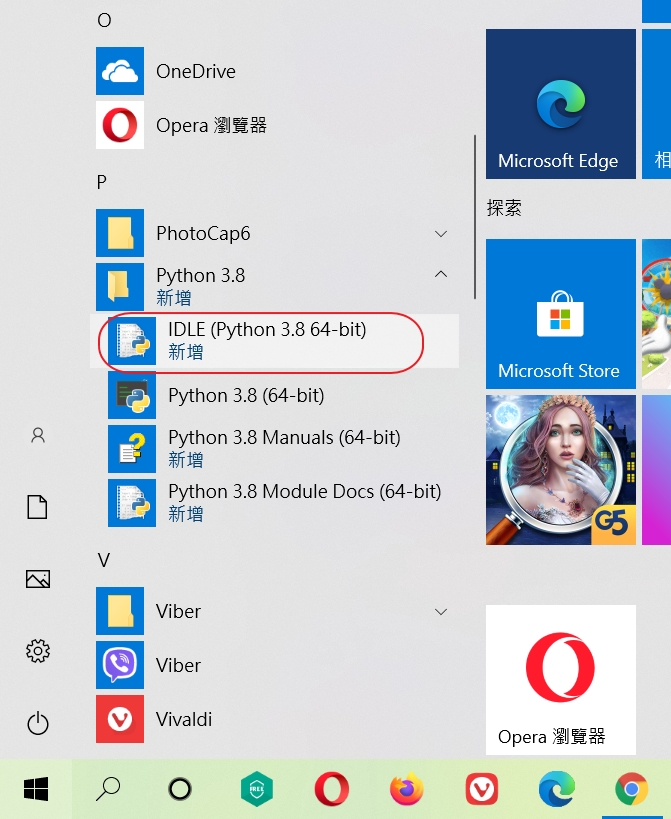The height and width of the screenshot is (819, 671).
Task: Expand the PhotoCap6 folder chevron
Action: pyautogui.click(x=441, y=233)
